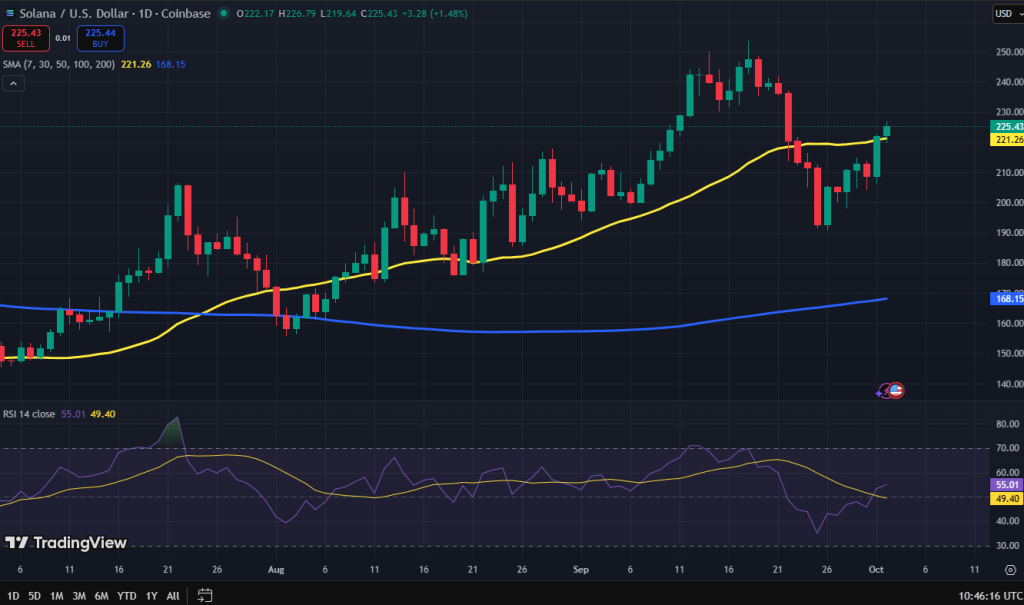This screenshot has height=605, width=1024.
Task: Select the 1D time range
Action: pos(12,595)
